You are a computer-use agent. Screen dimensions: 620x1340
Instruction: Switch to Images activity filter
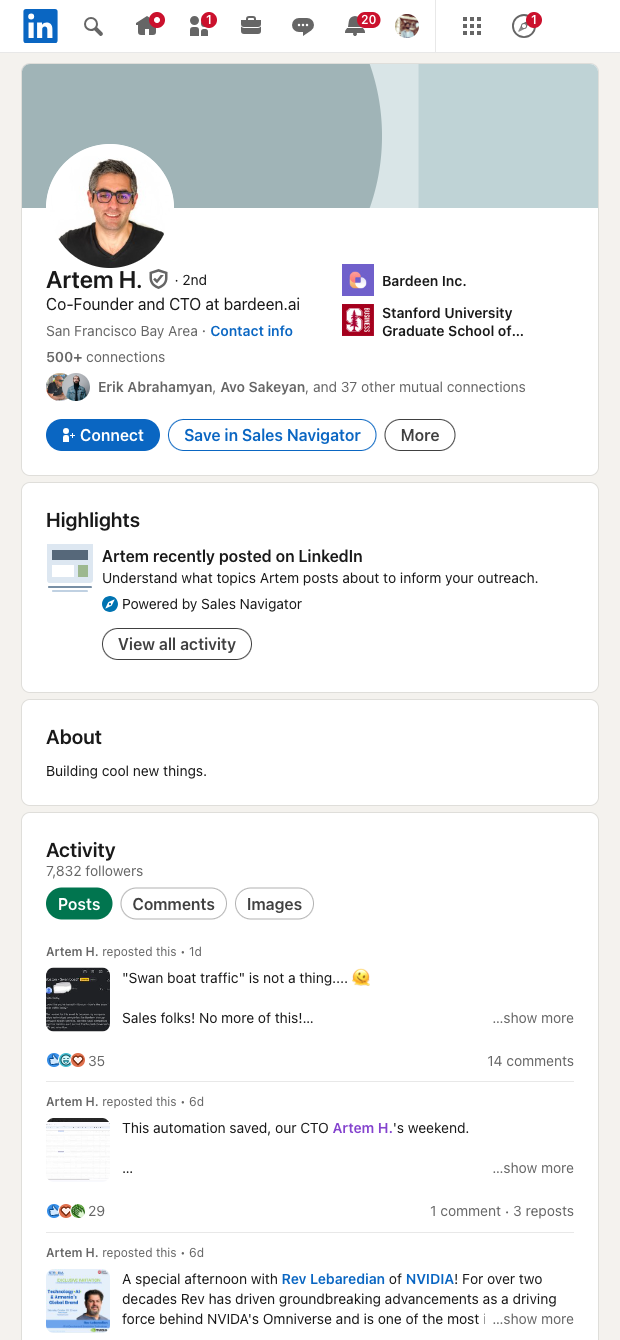point(274,904)
